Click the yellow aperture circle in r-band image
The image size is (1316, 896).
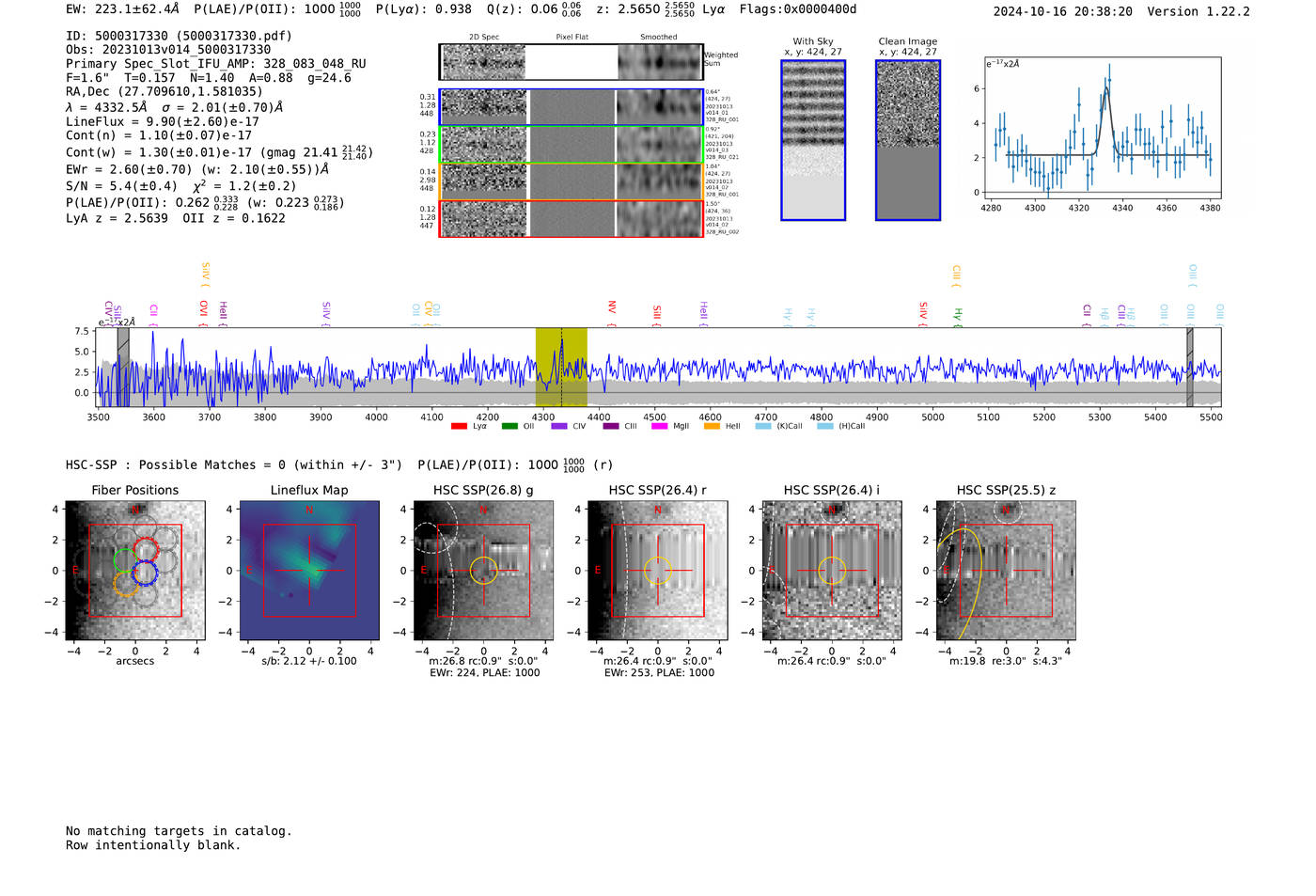click(x=658, y=571)
